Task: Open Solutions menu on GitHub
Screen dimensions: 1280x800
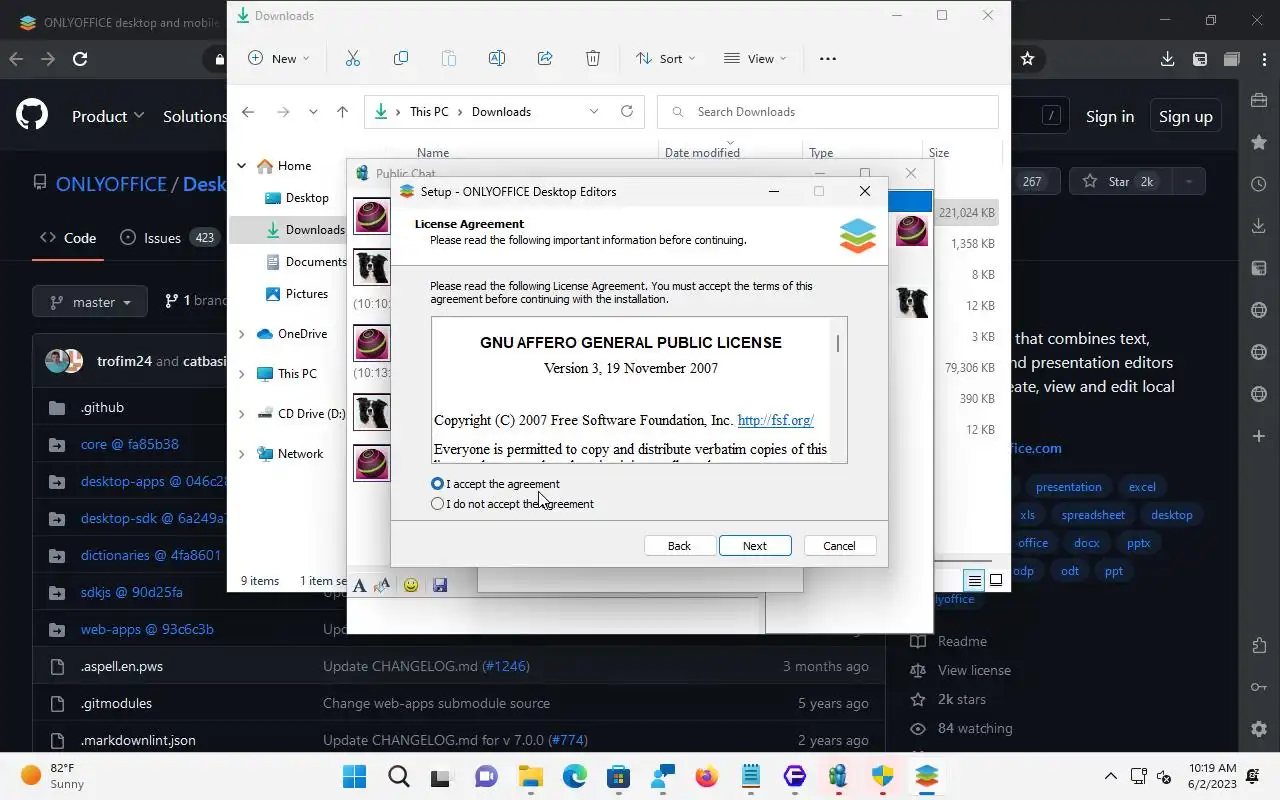Action: coord(195,117)
